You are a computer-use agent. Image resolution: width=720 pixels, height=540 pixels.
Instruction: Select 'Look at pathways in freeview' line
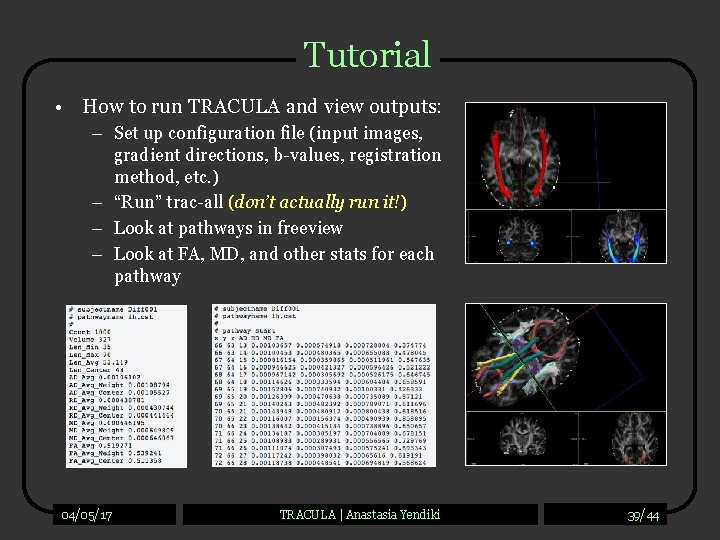pos(228,228)
